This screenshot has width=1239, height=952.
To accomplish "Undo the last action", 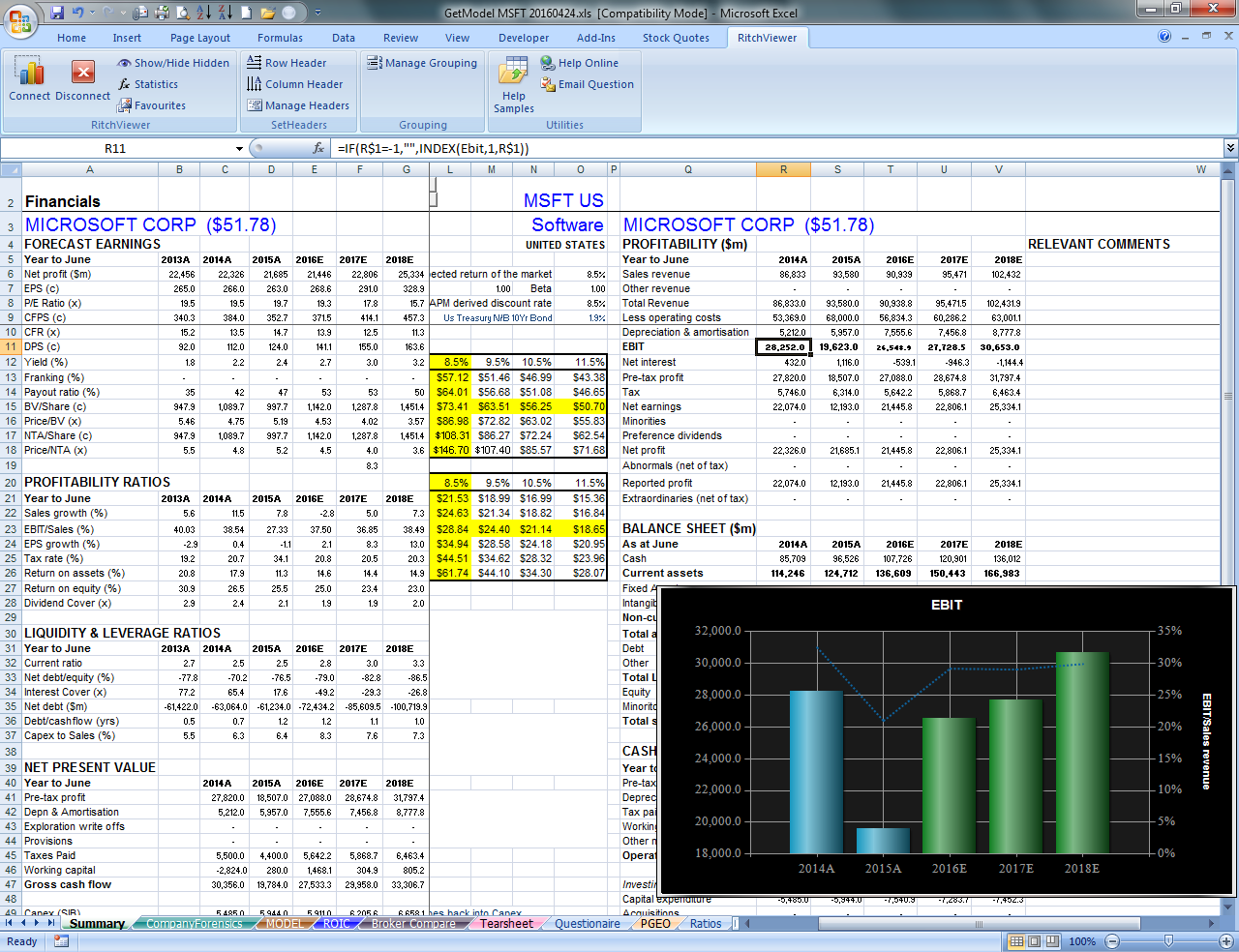I will tap(78, 13).
